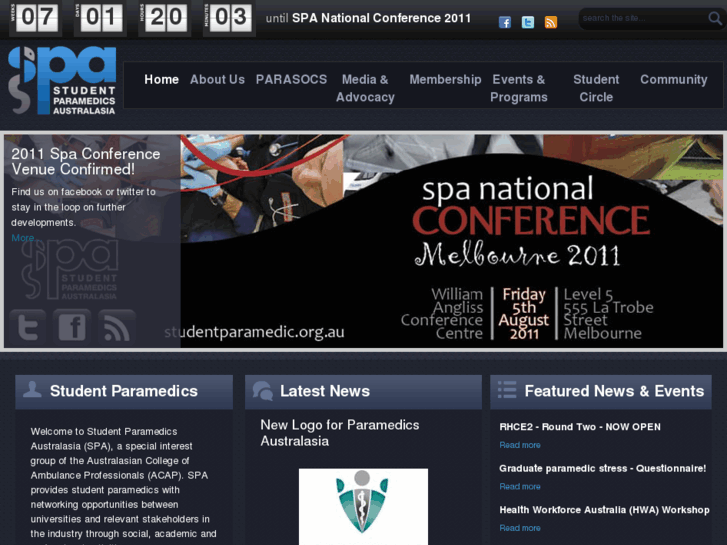Click Read more under Health Workforce Australia Workshop
This screenshot has width=727, height=545.
click(x=520, y=528)
